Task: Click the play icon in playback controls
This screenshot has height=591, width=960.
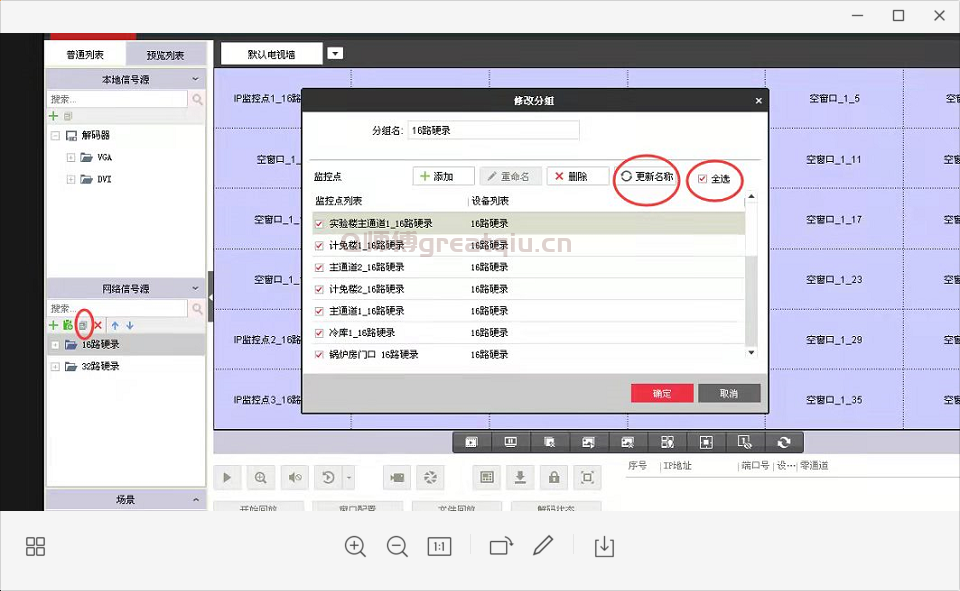Action: (227, 478)
